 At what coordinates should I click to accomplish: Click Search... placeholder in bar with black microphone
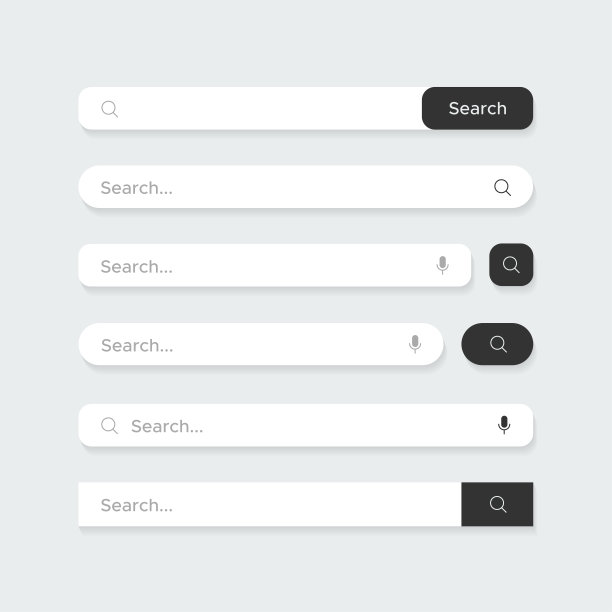tap(167, 427)
